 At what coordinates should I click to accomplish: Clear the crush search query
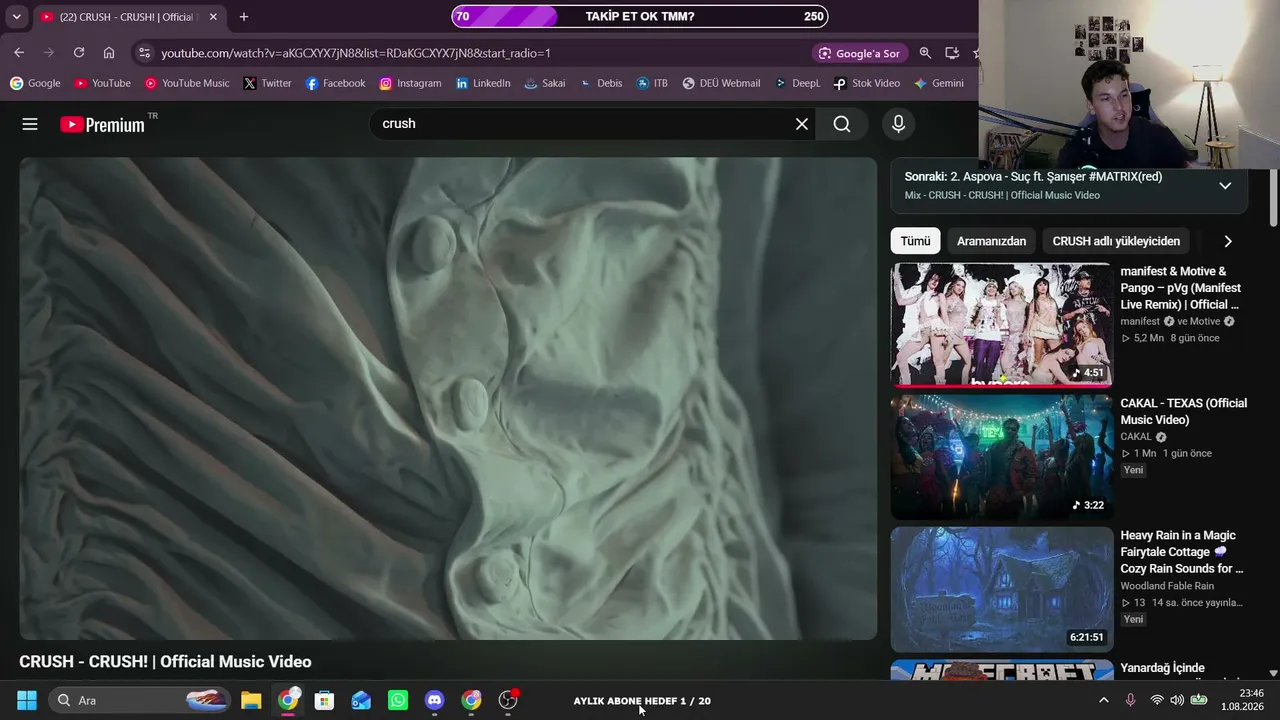pyautogui.click(x=802, y=124)
